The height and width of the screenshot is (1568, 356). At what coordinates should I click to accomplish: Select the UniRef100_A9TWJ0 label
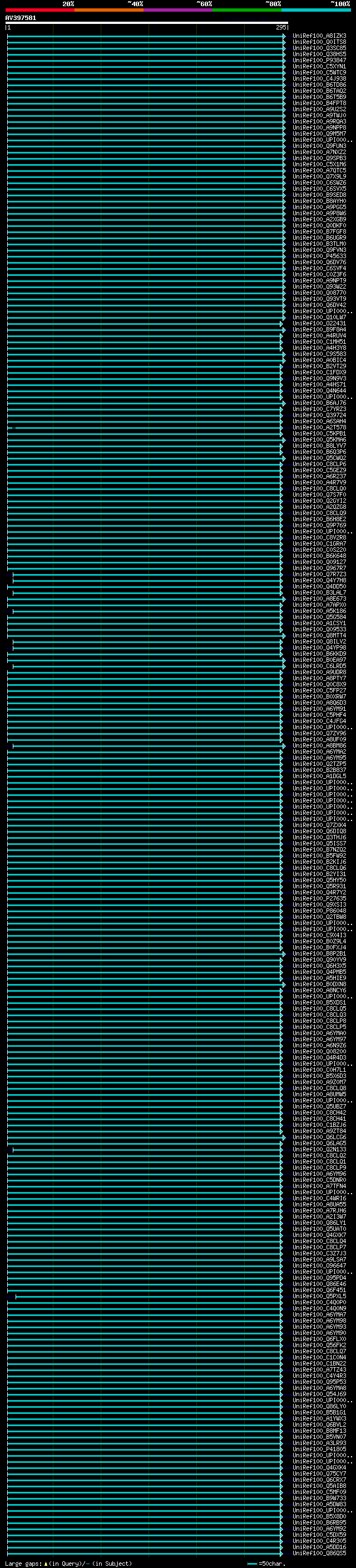click(319, 116)
